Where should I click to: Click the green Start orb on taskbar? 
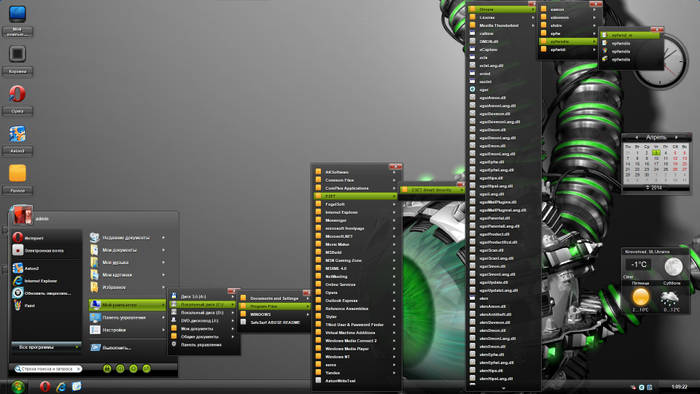(18, 386)
